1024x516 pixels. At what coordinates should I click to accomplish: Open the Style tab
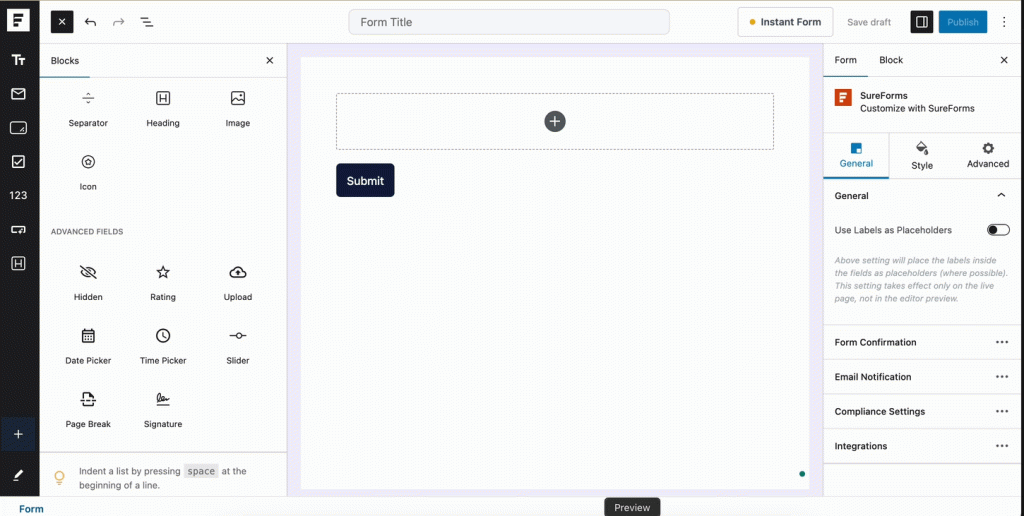(922, 156)
